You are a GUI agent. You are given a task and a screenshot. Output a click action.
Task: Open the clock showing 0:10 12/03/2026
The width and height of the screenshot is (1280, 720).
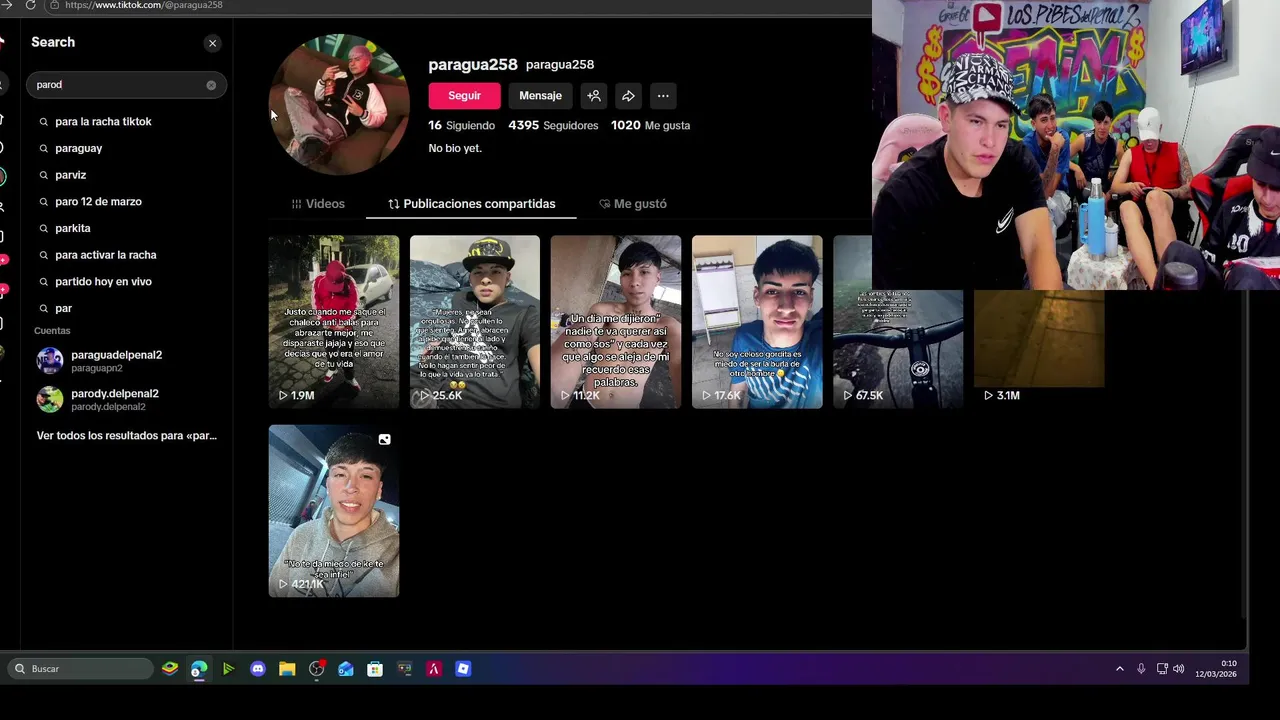1216,669
